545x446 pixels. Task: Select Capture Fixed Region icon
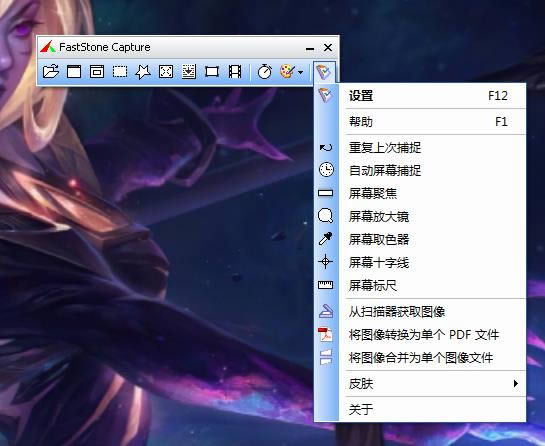click(212, 72)
